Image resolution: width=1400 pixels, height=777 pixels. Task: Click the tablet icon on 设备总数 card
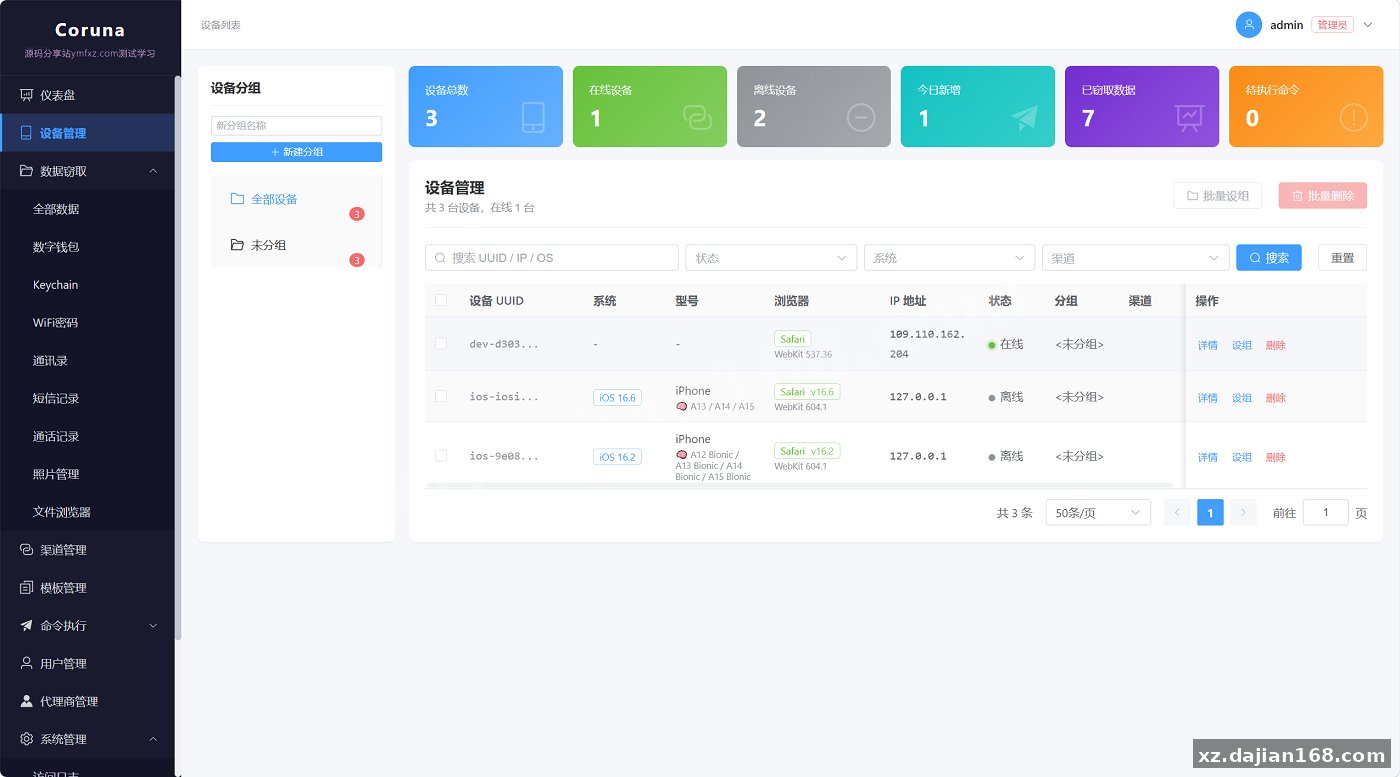click(x=533, y=118)
